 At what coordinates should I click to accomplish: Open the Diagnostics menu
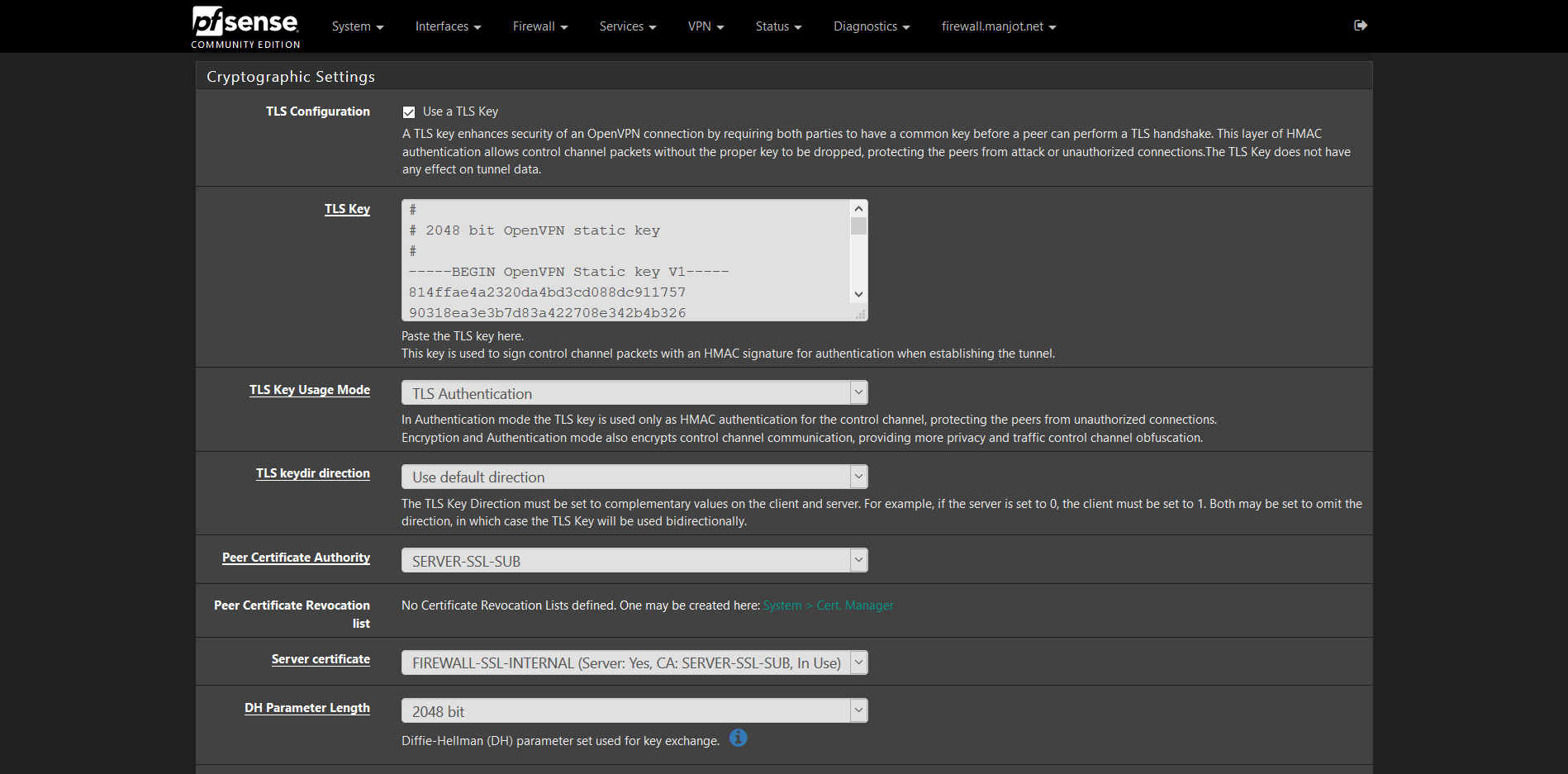click(872, 26)
